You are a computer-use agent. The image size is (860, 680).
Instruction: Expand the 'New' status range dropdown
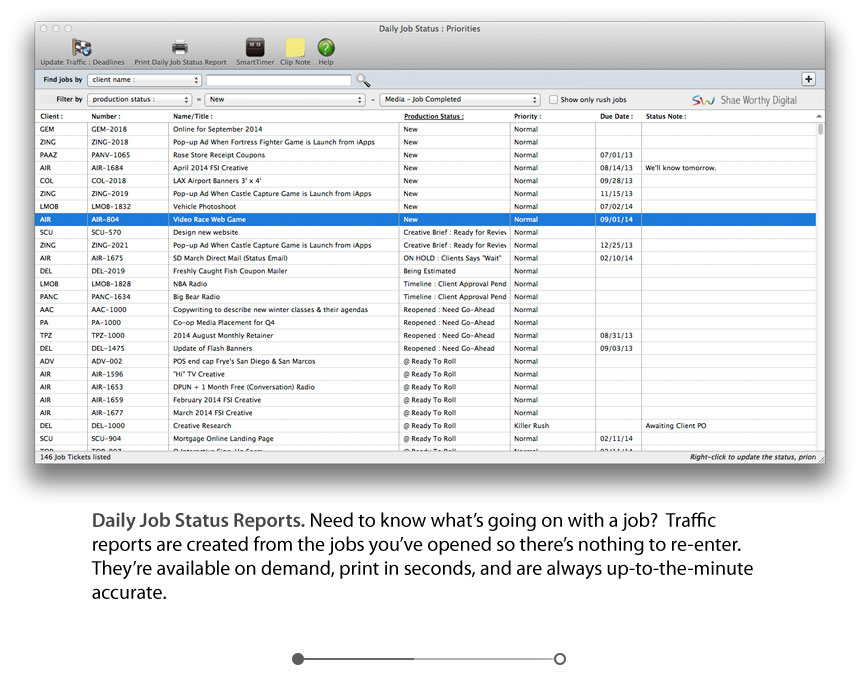point(285,100)
